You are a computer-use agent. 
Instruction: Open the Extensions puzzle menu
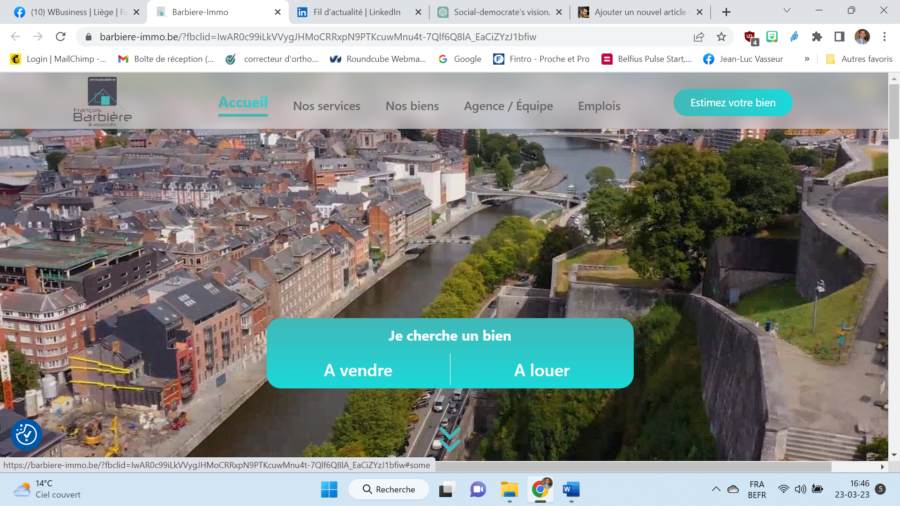817,37
